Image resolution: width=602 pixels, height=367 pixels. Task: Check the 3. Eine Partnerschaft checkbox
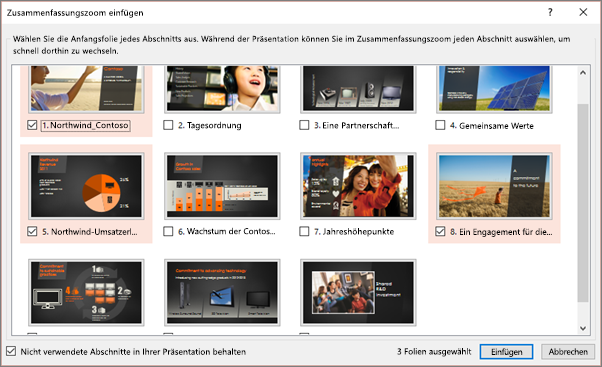pyautogui.click(x=304, y=125)
